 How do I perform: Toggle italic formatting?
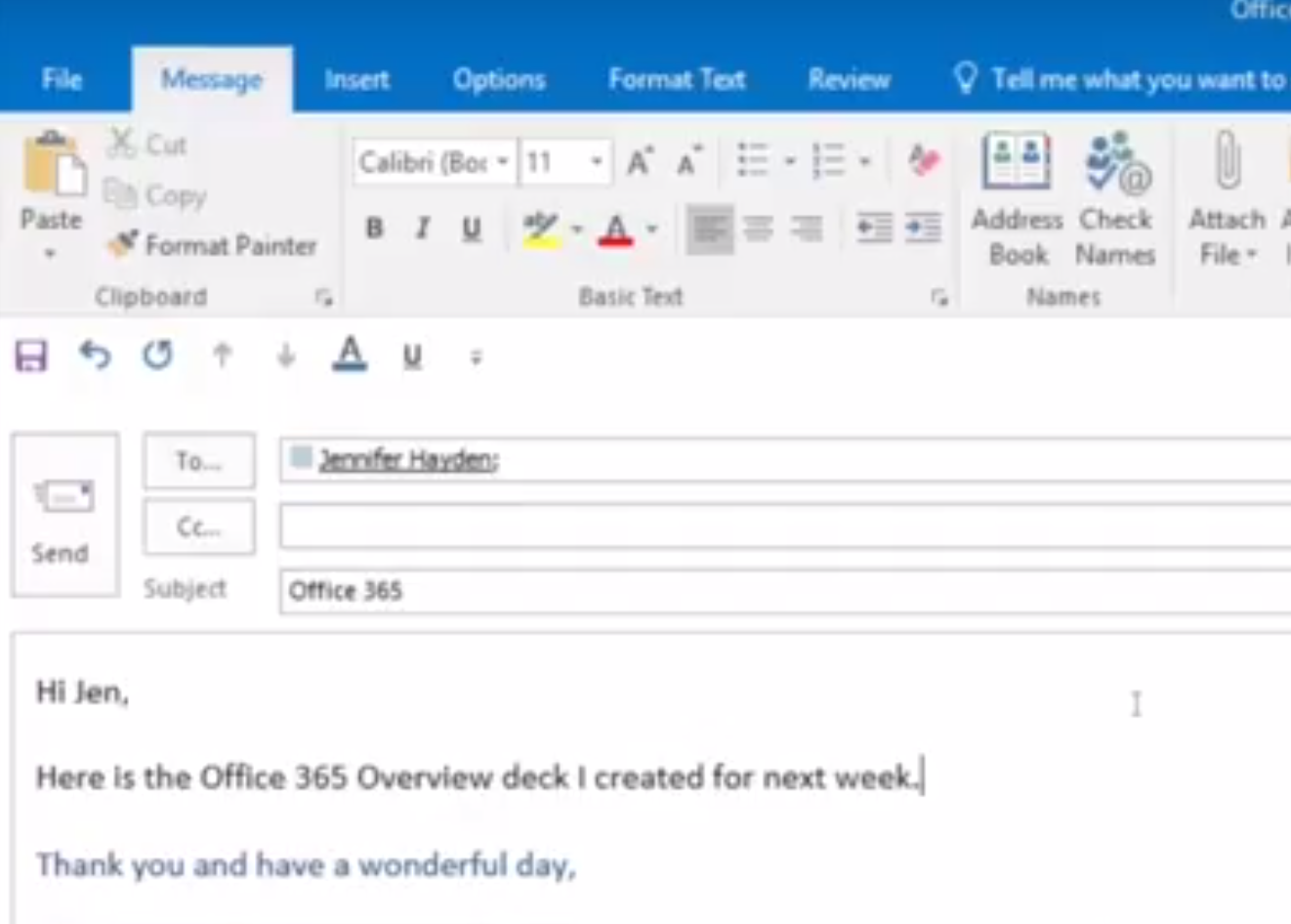click(x=423, y=229)
